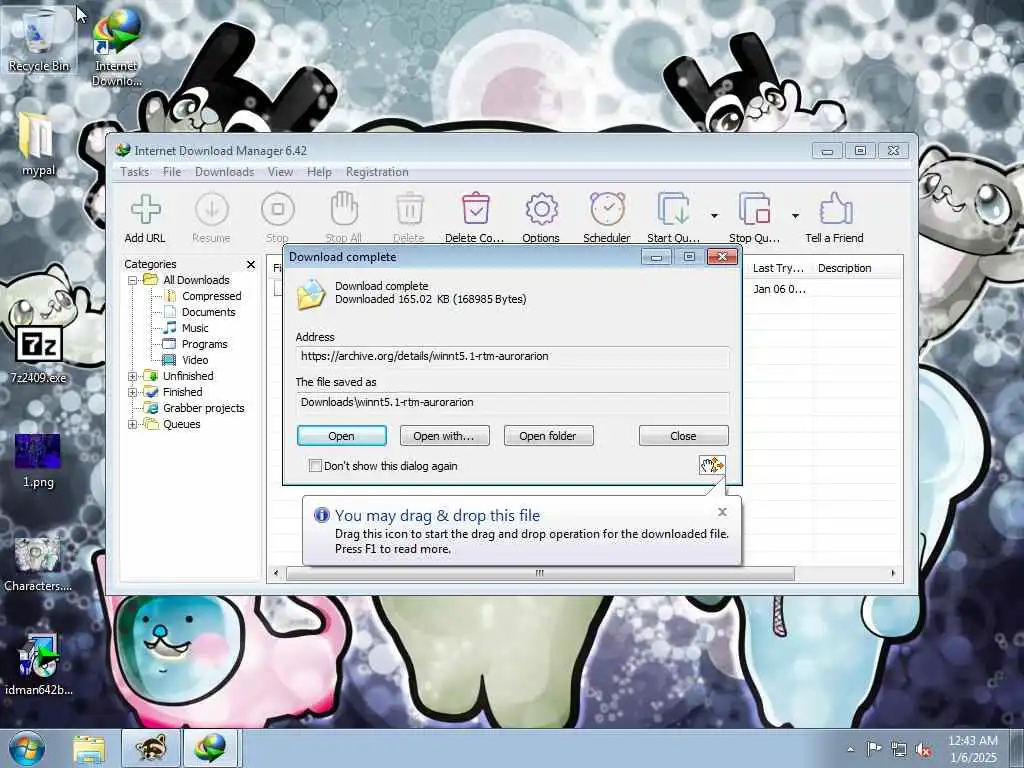Expand the Queues category node
The width and height of the screenshot is (1024, 768).
(133, 424)
